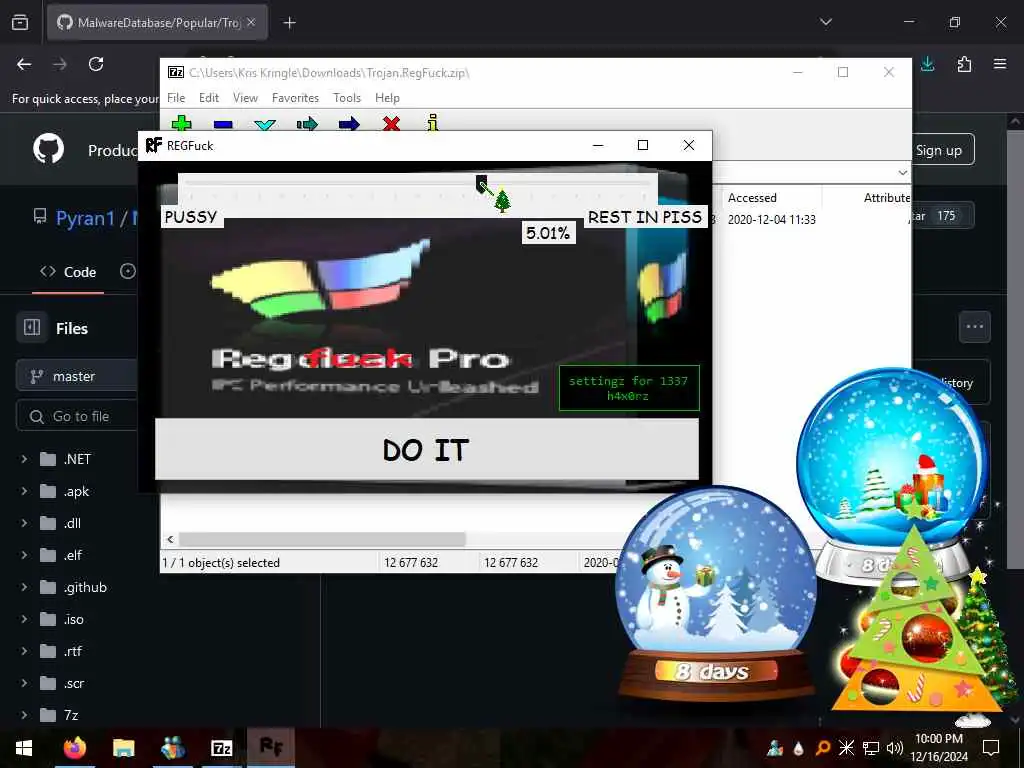The image size is (1024, 768).
Task: Collapse the Files side panel icon
Action: coord(32,327)
